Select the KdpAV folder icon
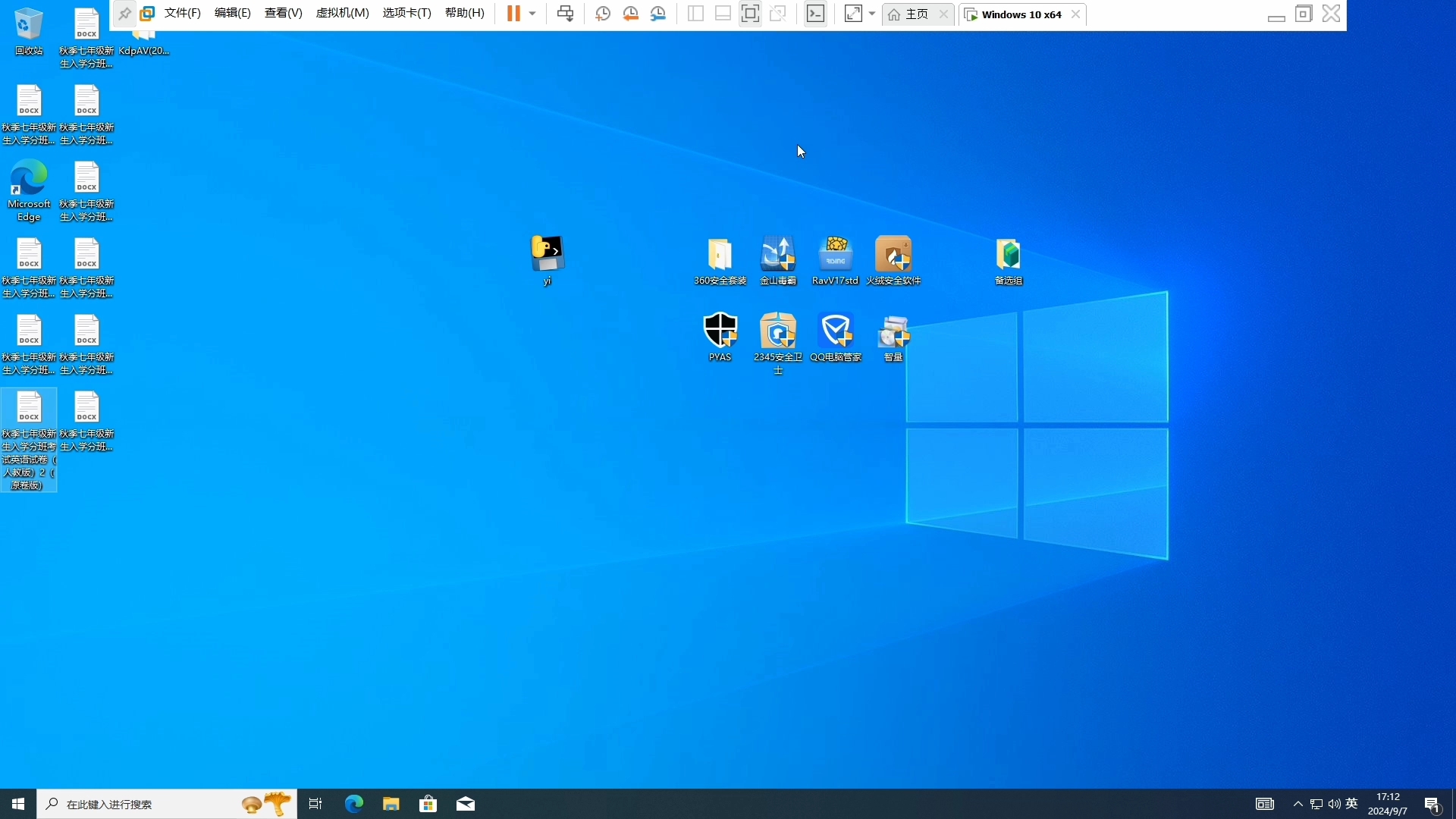The width and height of the screenshot is (1456, 819). click(144, 45)
